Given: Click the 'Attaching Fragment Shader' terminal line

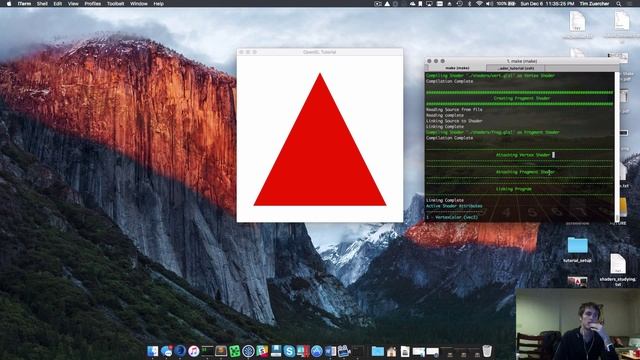Looking at the screenshot, I should pyautogui.click(x=525, y=172).
